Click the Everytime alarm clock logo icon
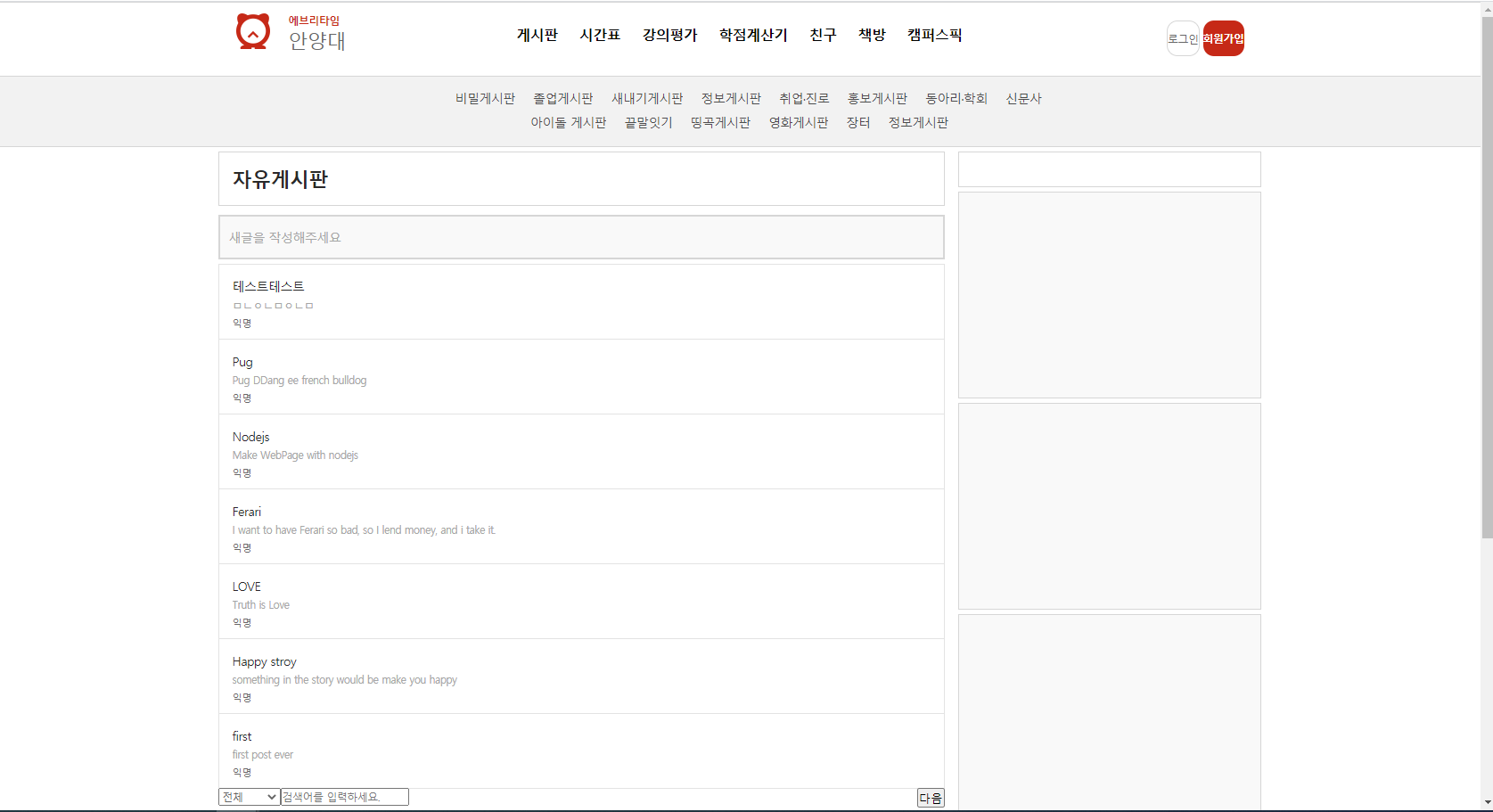The height and width of the screenshot is (812, 1493). [x=253, y=31]
